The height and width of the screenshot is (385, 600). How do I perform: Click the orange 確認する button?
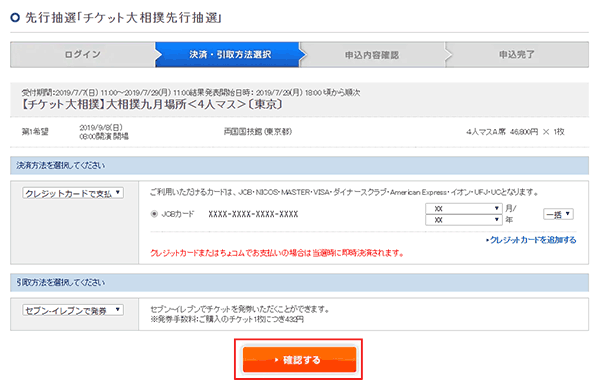(299, 359)
